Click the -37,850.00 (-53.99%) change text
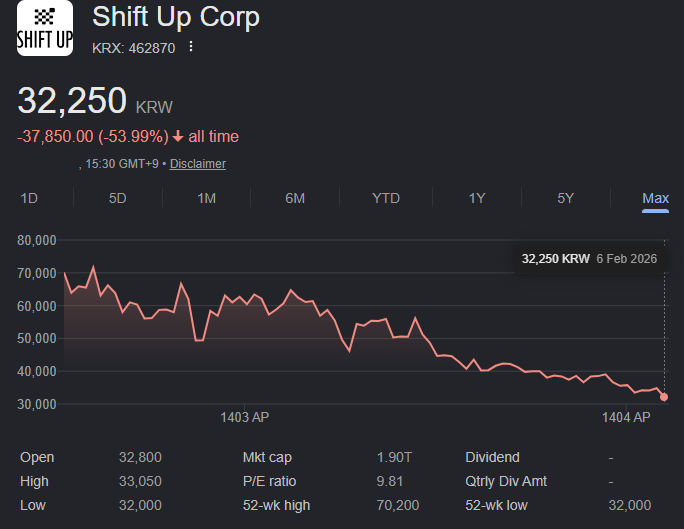Viewport: 684px width, 529px height. [x=92, y=137]
